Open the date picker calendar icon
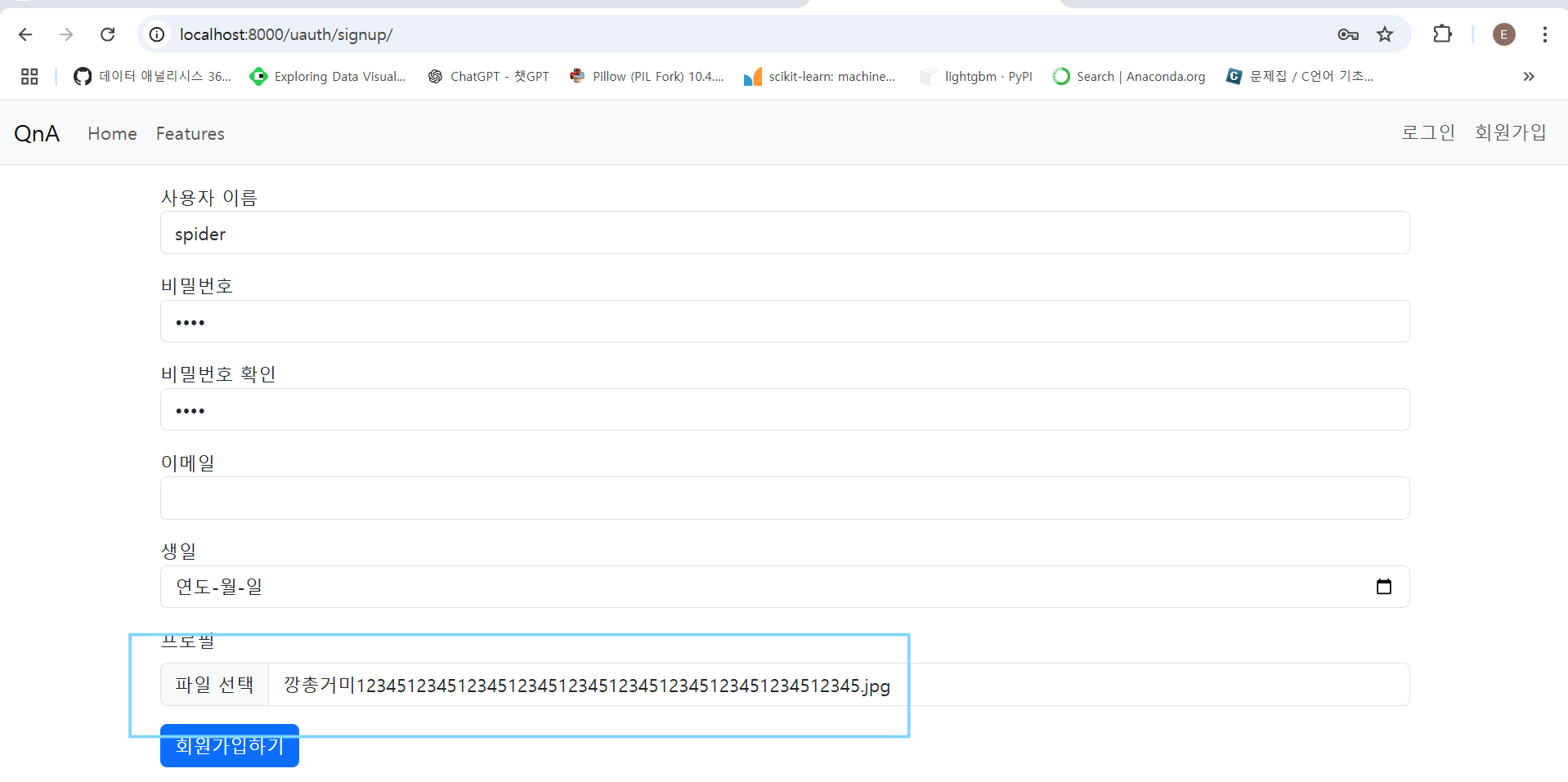The image size is (1568, 782). [1383, 587]
